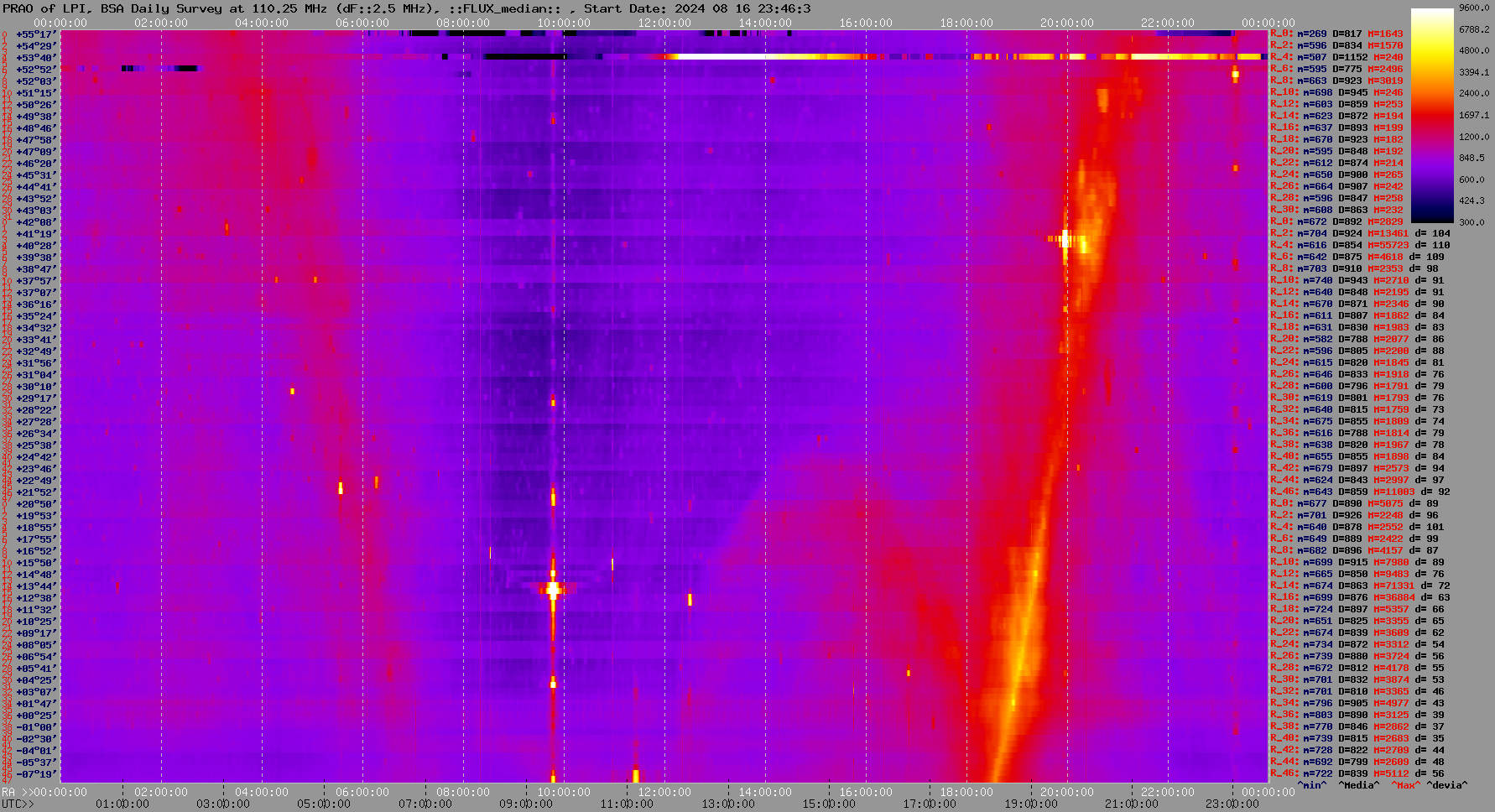1495x812 pixels.
Task: Select the declination label -07°19'
Action: [36, 774]
